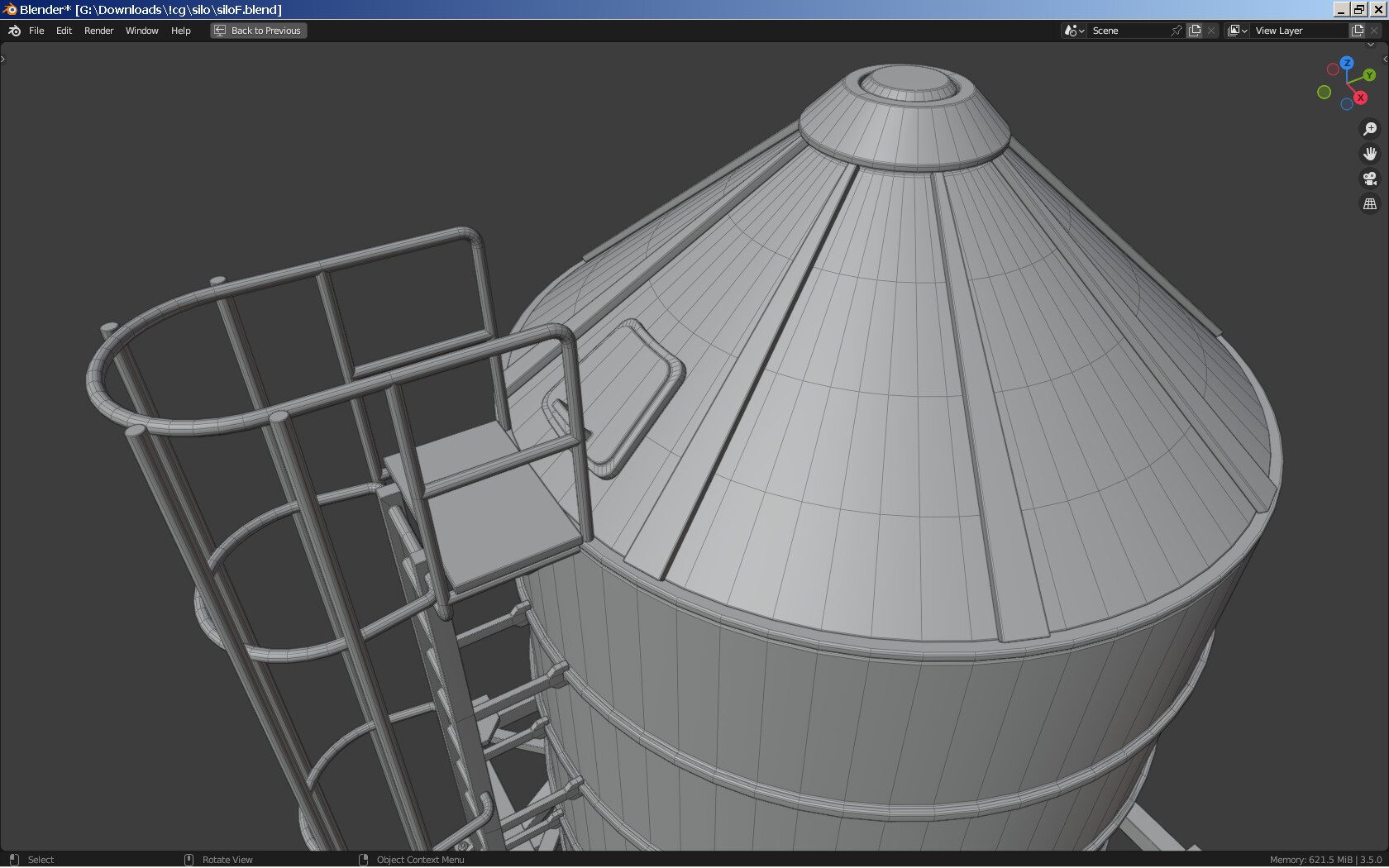1389x868 pixels.
Task: Select the Zoom tool icon in the viewport
Action: (x=1370, y=129)
